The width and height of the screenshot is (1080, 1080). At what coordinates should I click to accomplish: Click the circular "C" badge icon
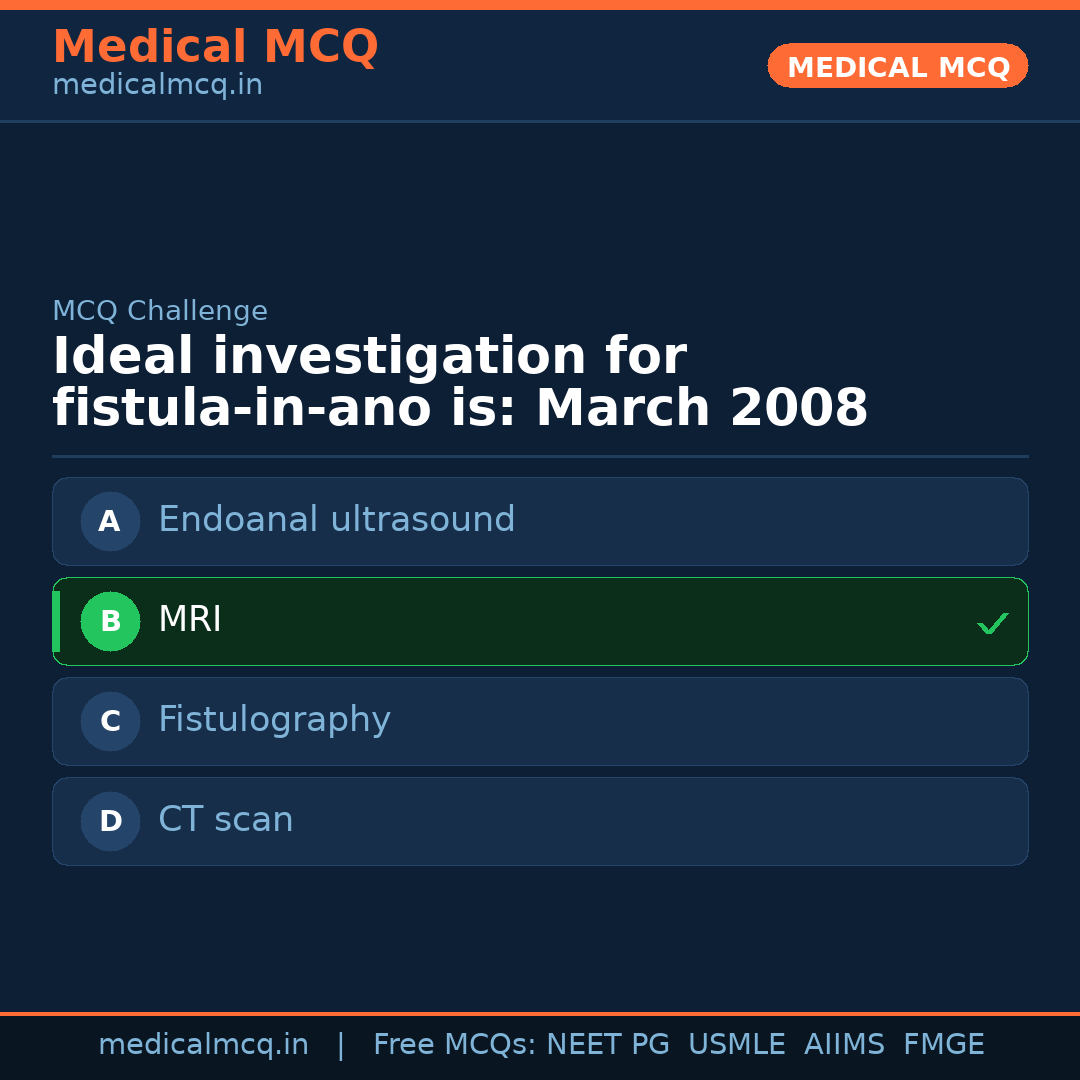(x=110, y=721)
